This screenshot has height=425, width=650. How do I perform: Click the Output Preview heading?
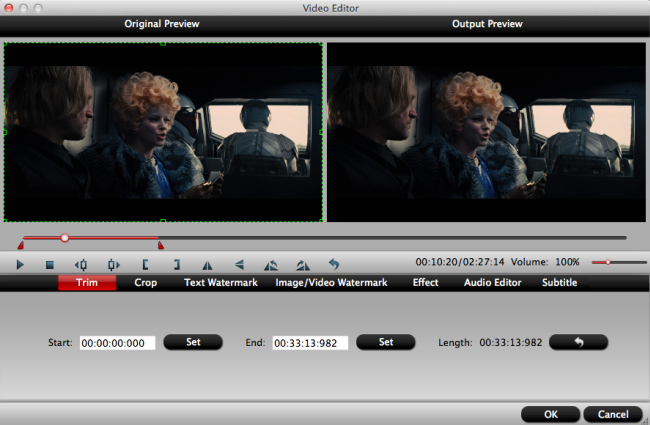coord(487,24)
